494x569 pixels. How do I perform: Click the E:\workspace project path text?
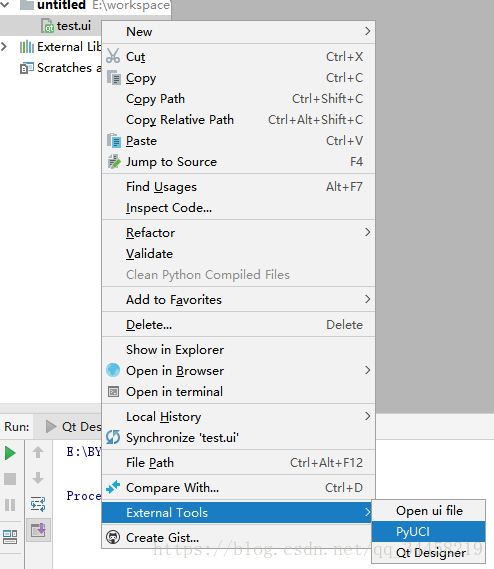131,5
